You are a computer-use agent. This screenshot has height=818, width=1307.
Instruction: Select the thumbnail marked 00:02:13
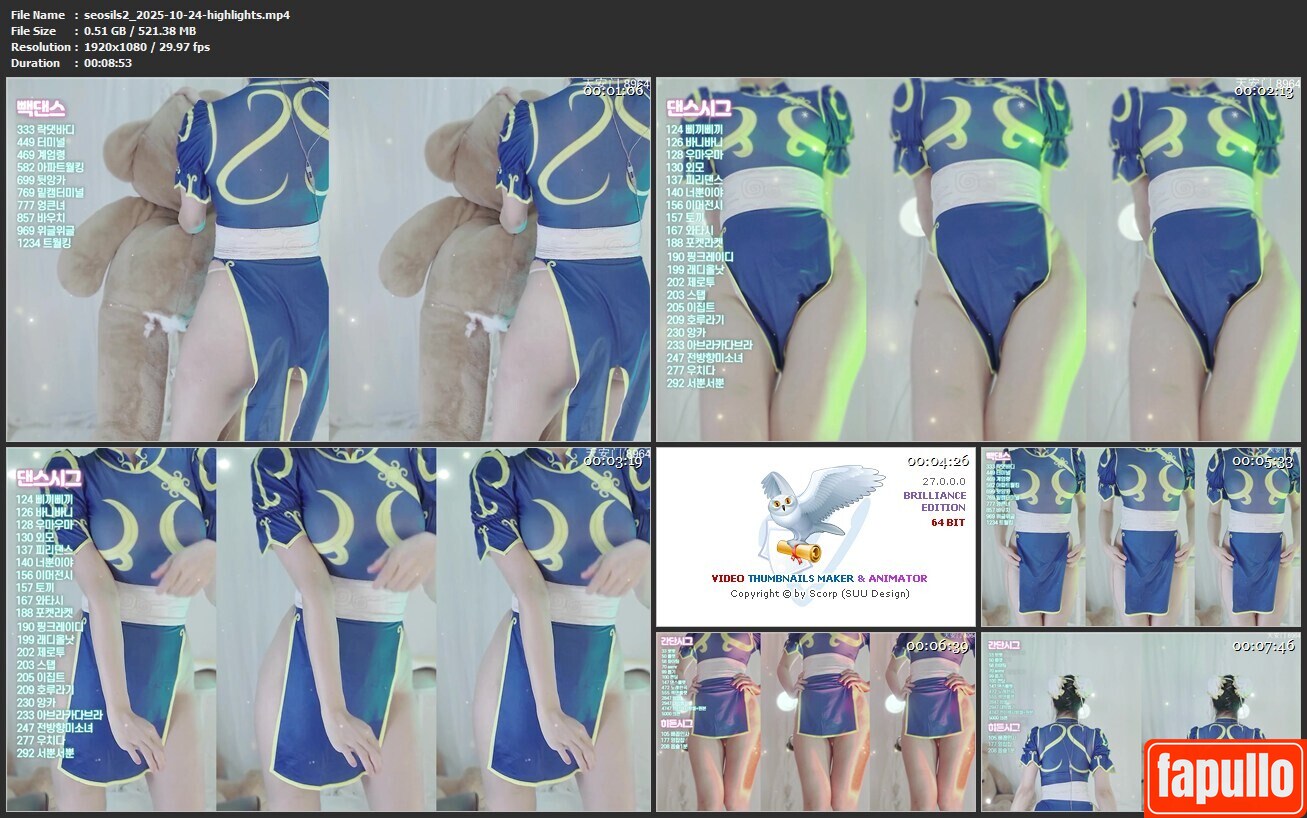pos(978,260)
